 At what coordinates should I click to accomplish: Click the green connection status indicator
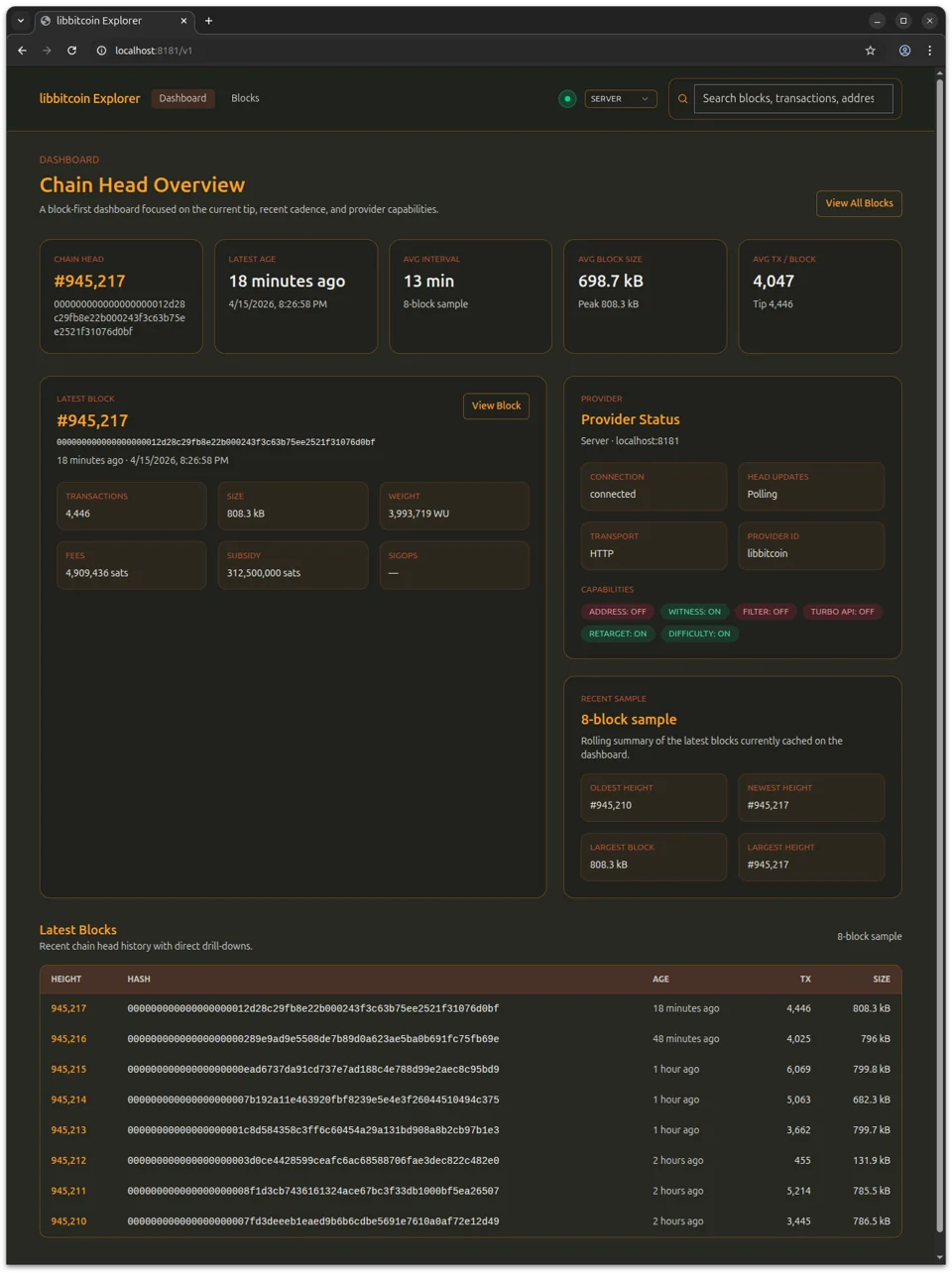pos(567,99)
